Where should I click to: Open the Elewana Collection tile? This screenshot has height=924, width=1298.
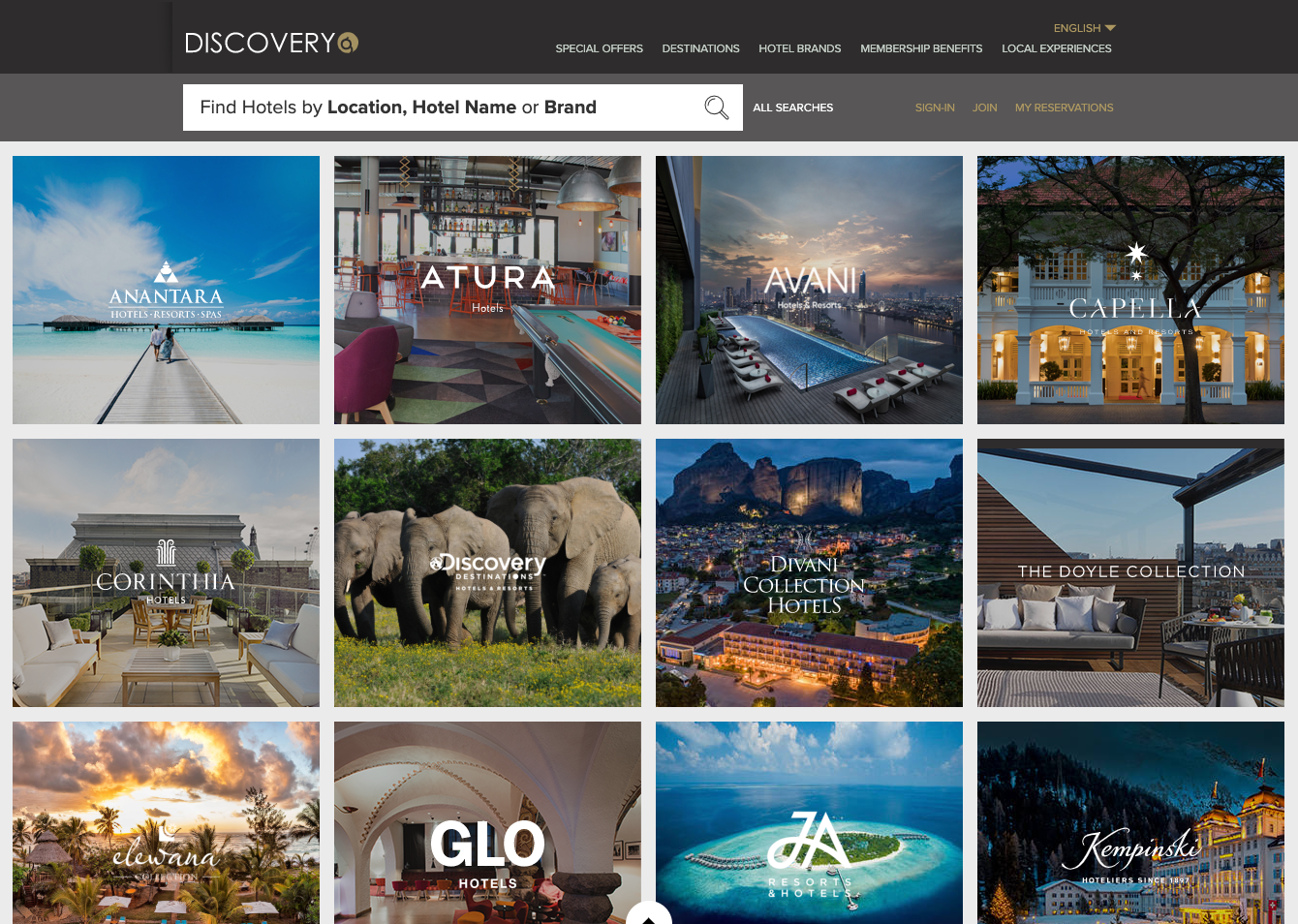(166, 822)
